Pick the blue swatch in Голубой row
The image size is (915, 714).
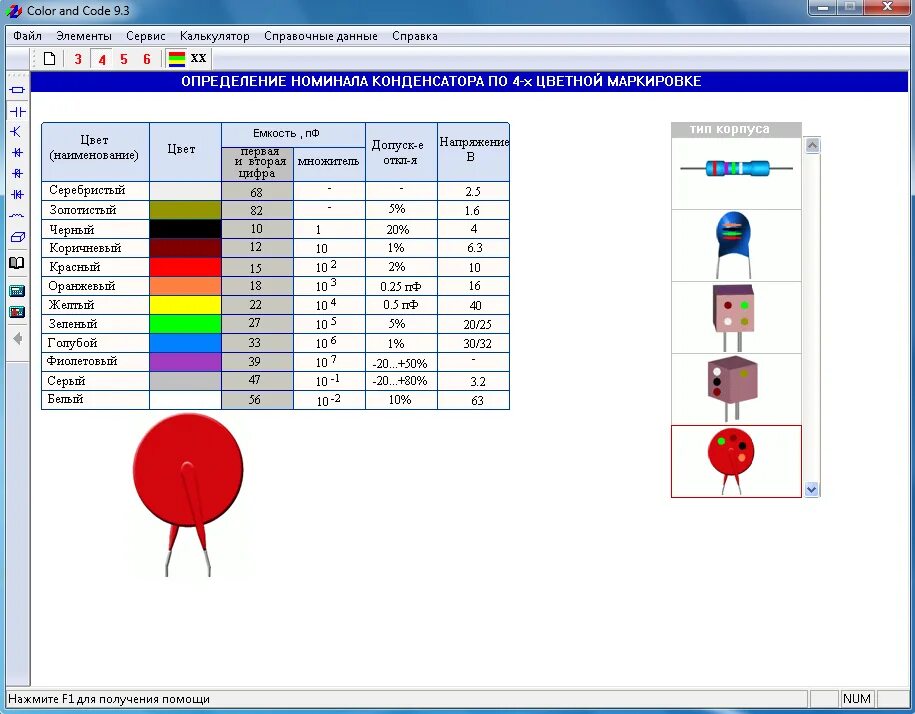186,342
